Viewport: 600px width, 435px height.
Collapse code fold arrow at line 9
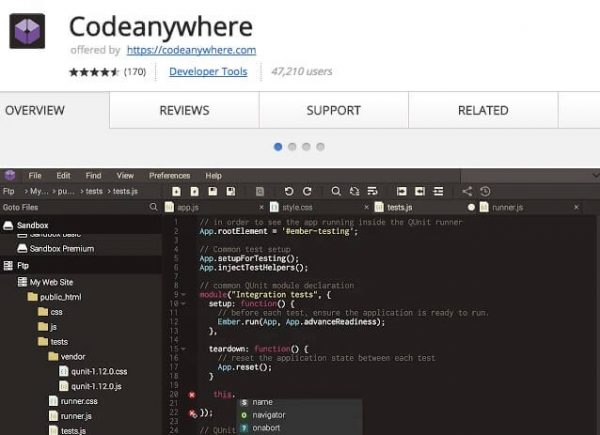(183, 294)
